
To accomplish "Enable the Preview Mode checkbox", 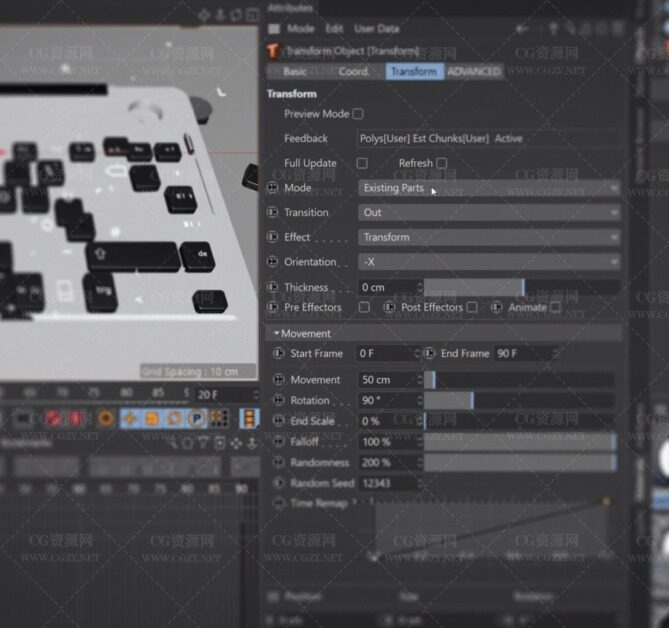I will (x=358, y=114).
